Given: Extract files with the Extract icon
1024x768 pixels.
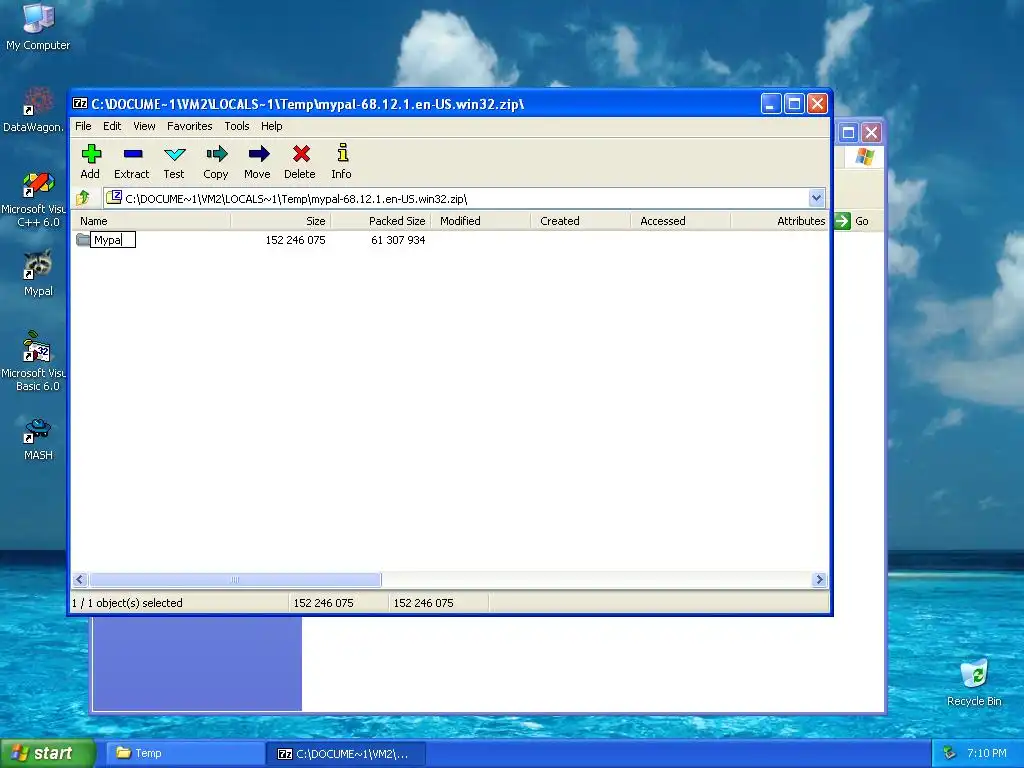Looking at the screenshot, I should pyautogui.click(x=132, y=161).
